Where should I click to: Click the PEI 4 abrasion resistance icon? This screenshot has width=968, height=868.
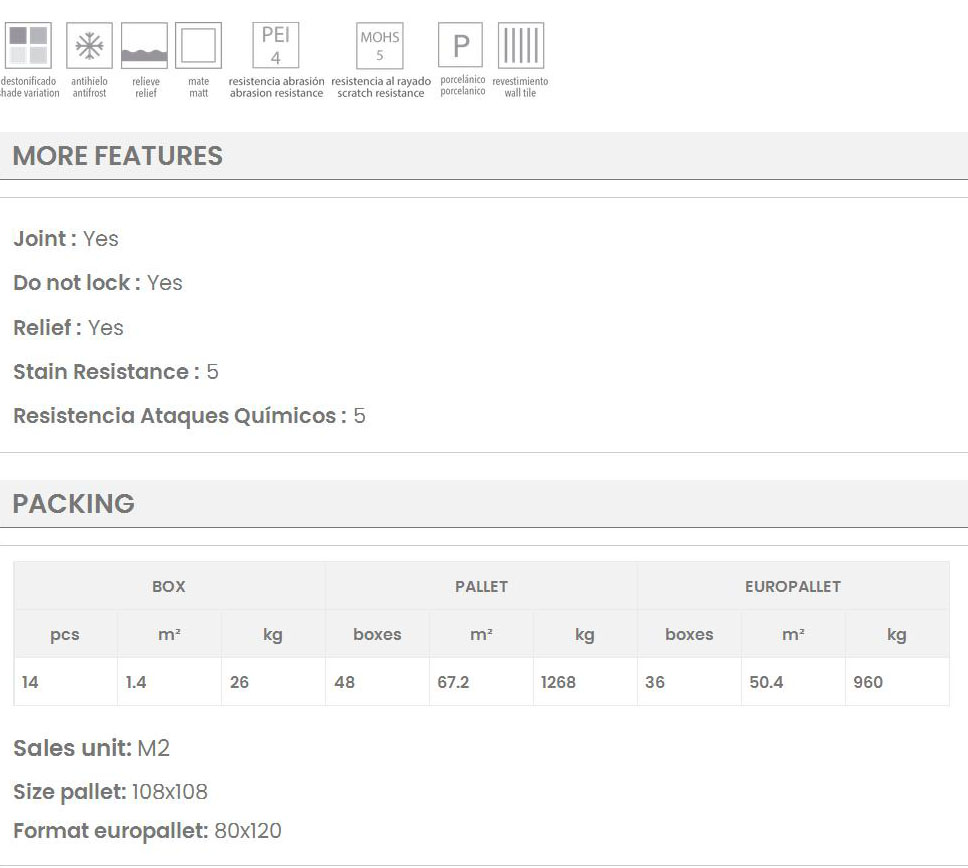tap(275, 46)
